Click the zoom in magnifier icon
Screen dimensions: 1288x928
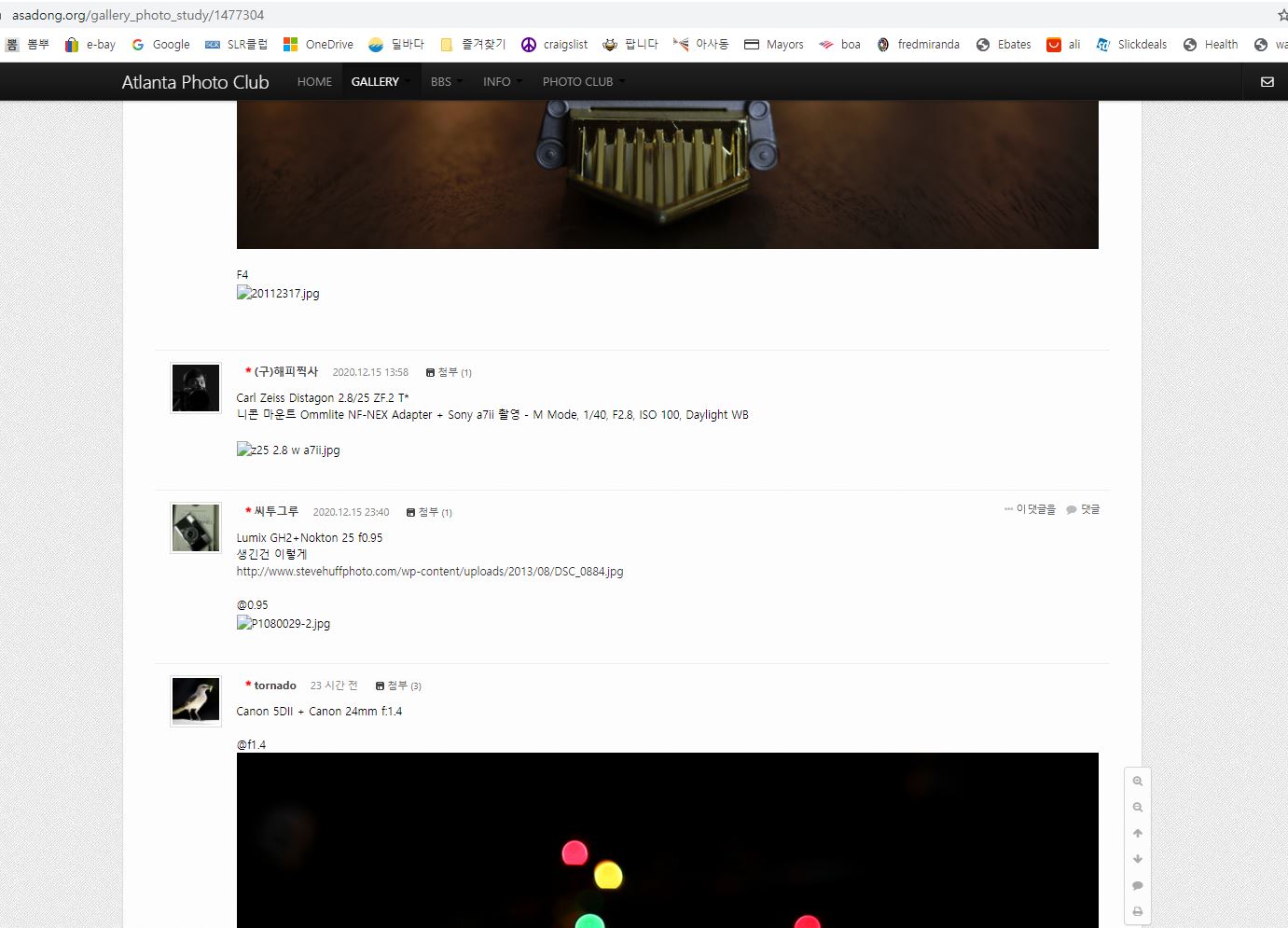point(1137,782)
